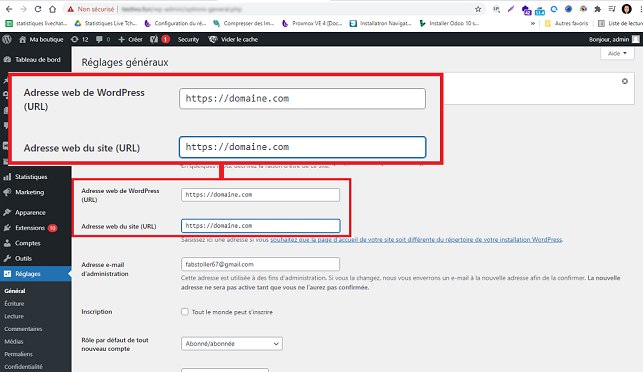Open the Permaliens settings submenu
The height and width of the screenshot is (372, 643).
pos(18,354)
